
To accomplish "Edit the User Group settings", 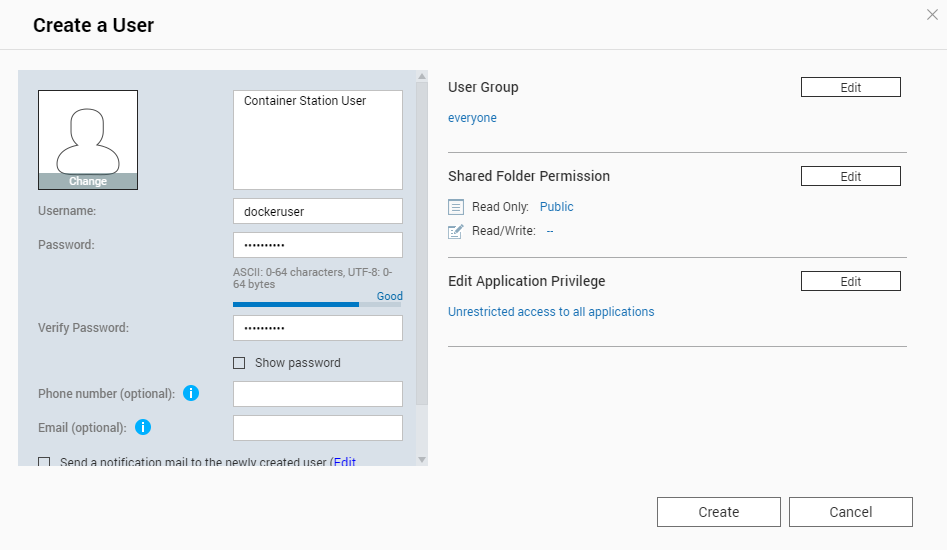I will 850,88.
